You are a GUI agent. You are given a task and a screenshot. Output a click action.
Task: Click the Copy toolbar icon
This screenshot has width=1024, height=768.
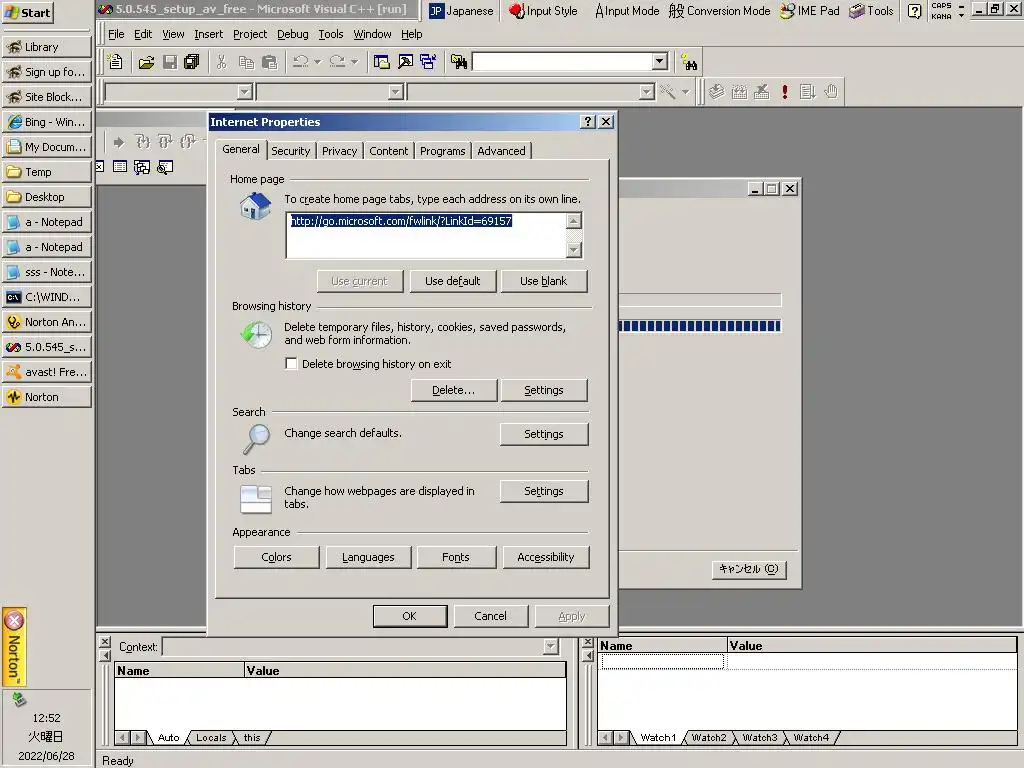click(246, 62)
